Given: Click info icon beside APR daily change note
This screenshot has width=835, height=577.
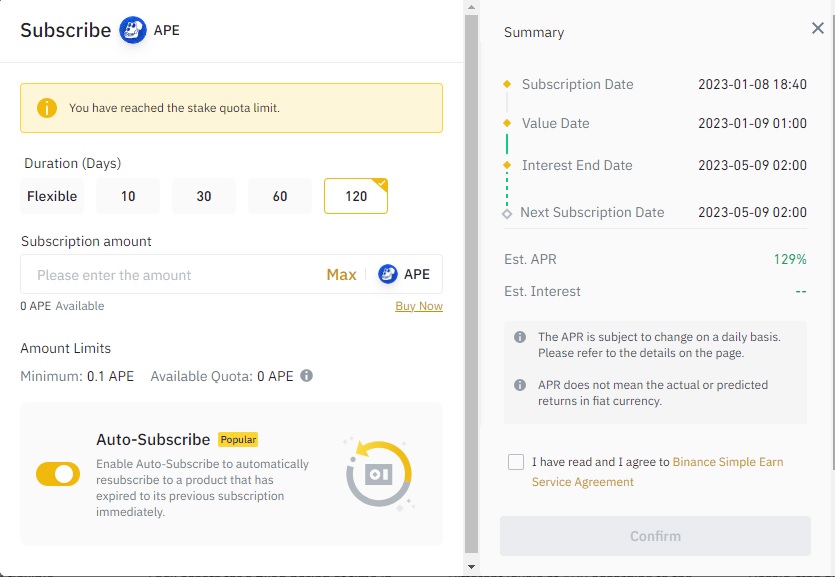Looking at the screenshot, I should [x=520, y=337].
